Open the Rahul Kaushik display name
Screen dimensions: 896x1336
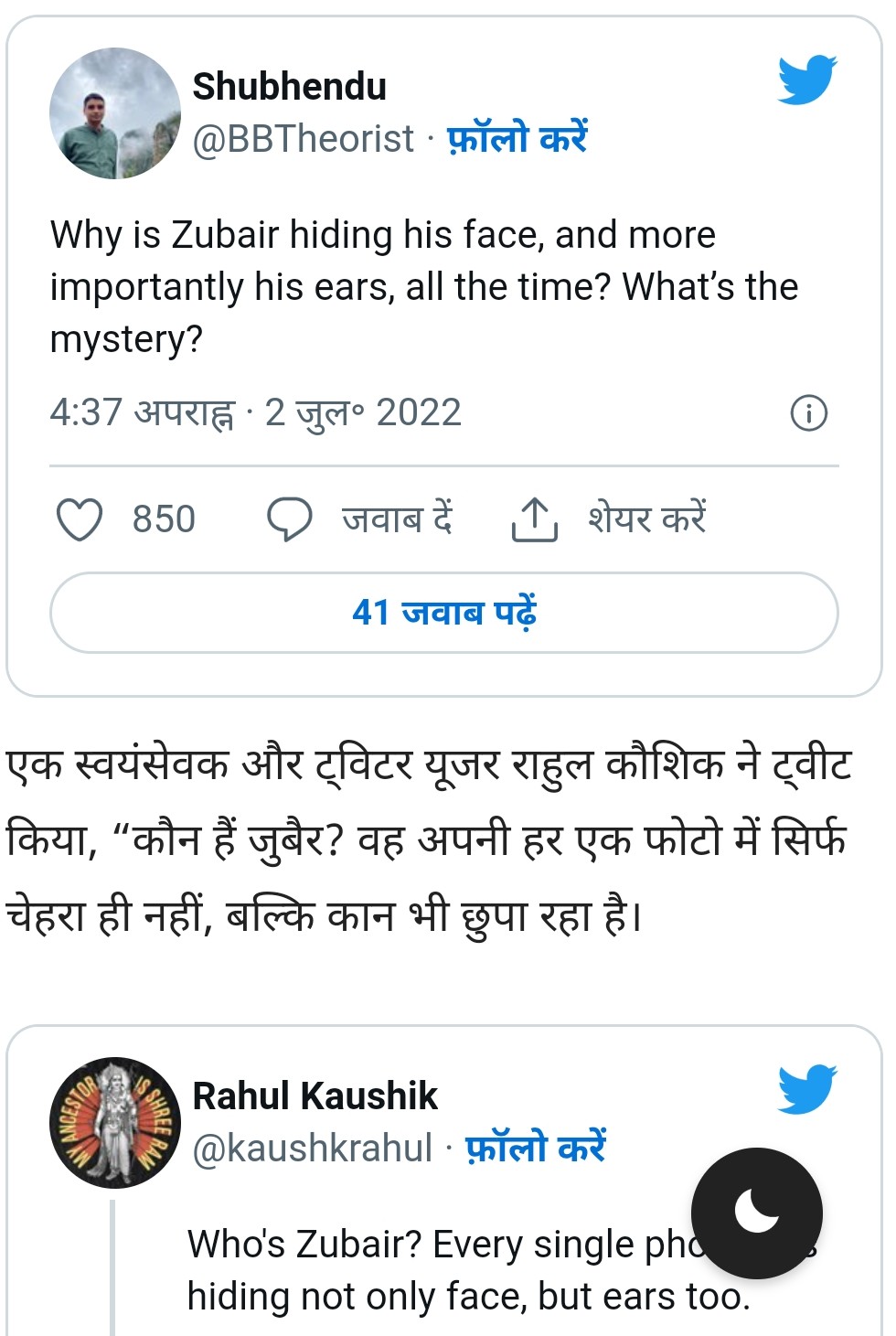point(315,1096)
